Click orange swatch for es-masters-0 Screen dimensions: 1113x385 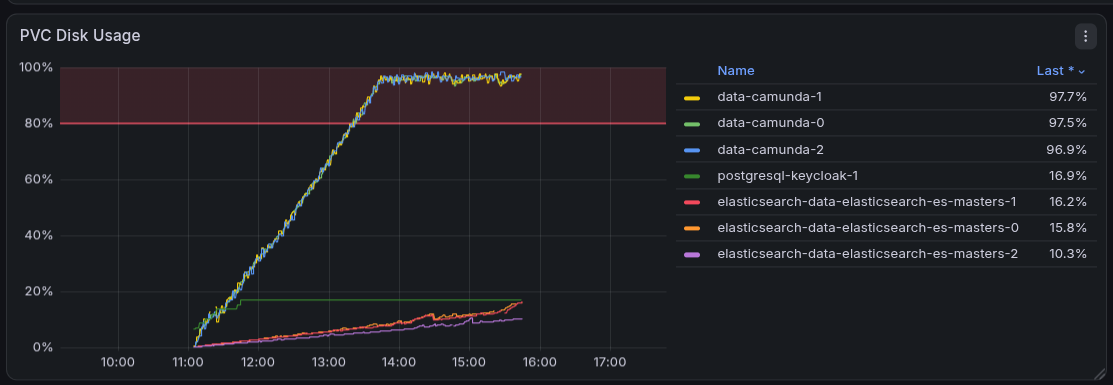point(692,228)
